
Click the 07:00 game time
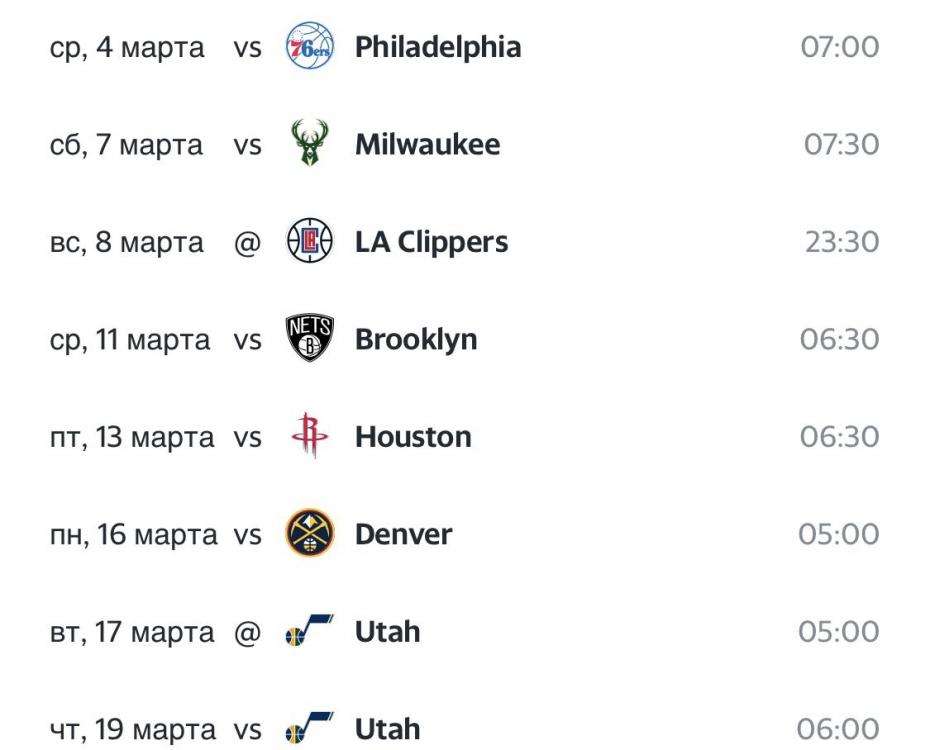point(840,48)
